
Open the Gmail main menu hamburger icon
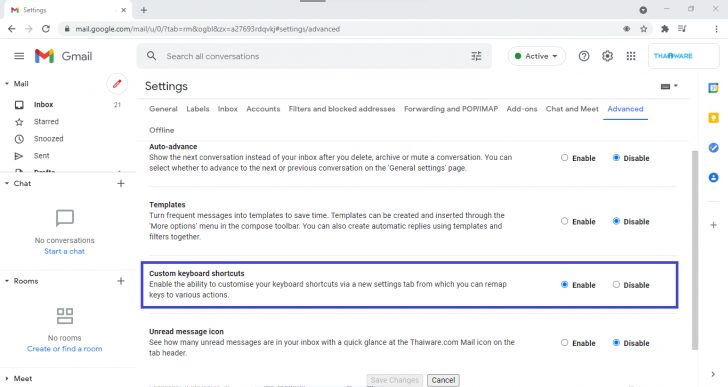[x=19, y=56]
